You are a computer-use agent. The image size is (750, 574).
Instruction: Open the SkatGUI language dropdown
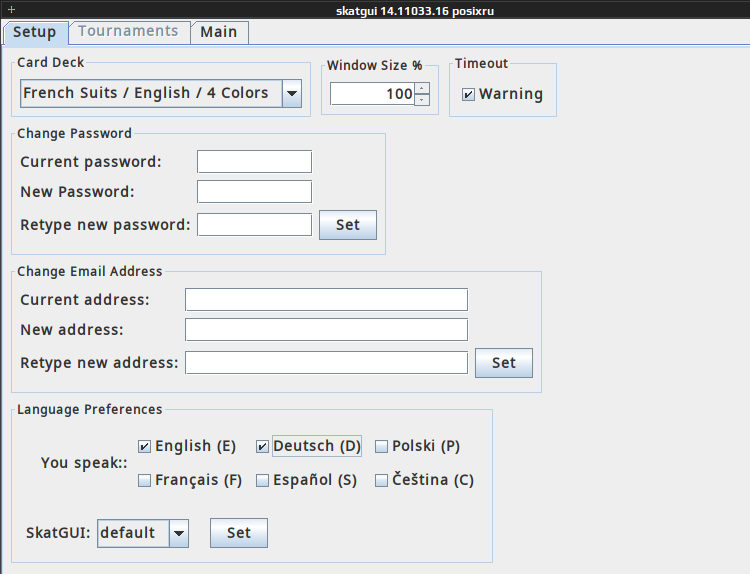tap(143, 533)
